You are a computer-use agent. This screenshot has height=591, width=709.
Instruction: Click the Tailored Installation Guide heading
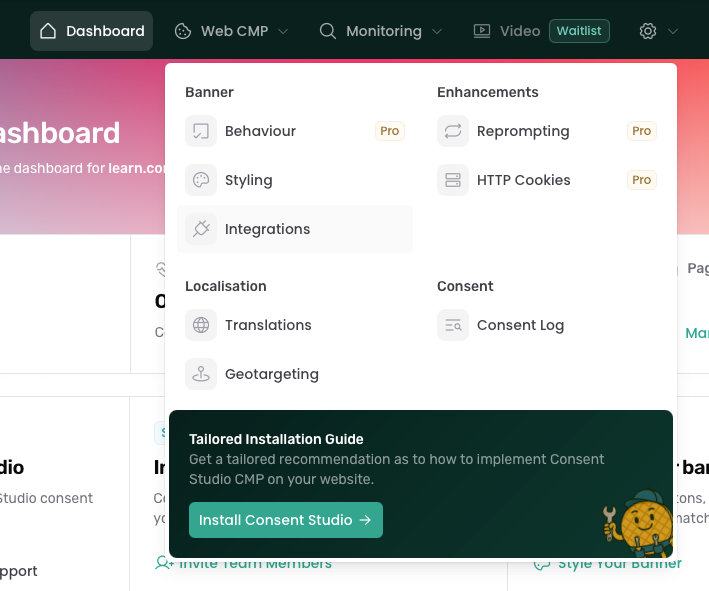[276, 439]
